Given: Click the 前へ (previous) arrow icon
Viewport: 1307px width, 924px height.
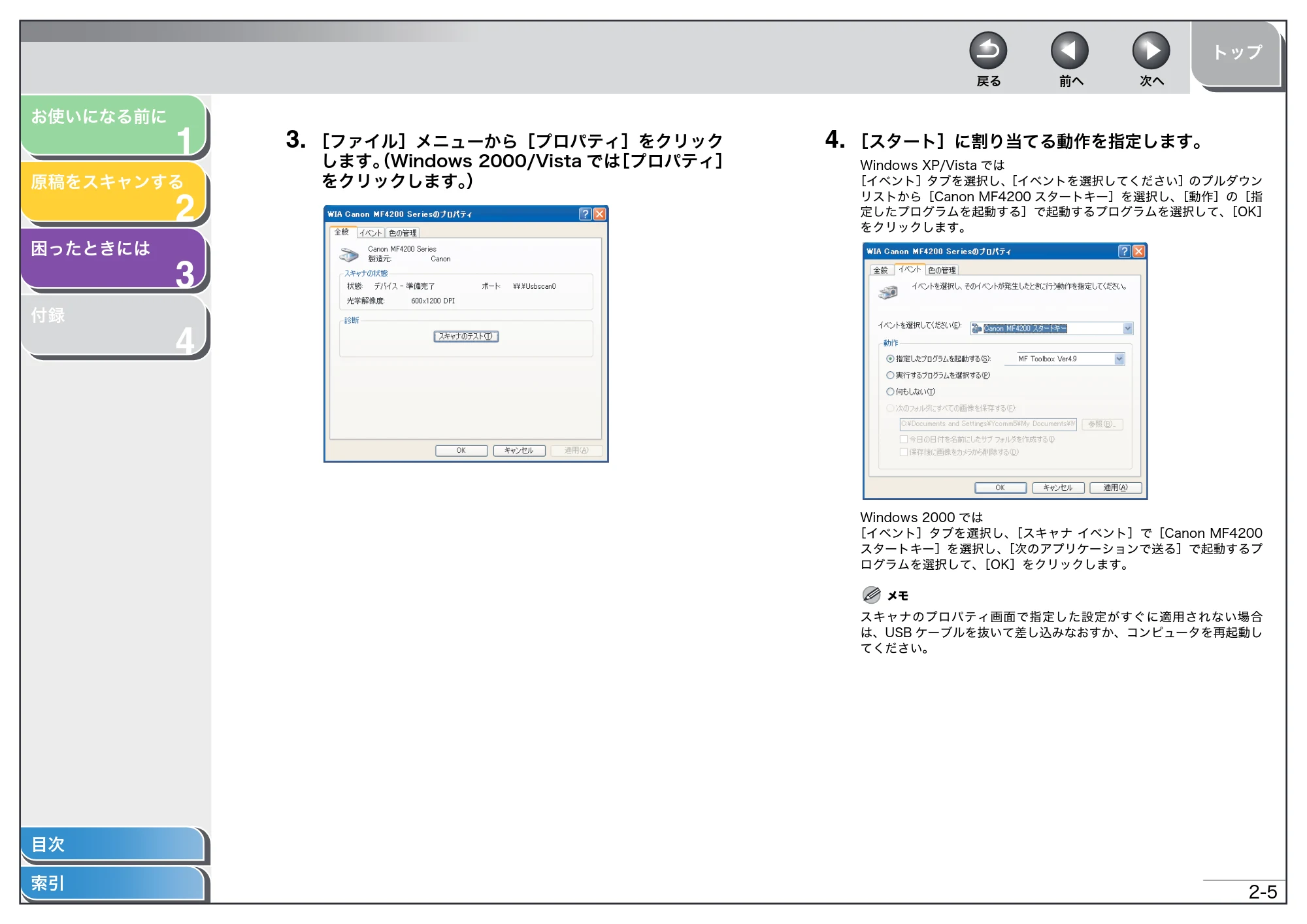Looking at the screenshot, I should (x=1069, y=50).
